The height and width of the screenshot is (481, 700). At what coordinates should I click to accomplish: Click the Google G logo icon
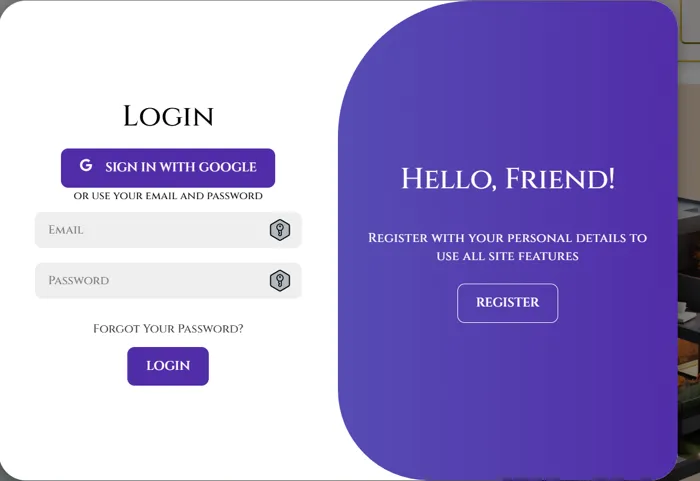[86, 165]
